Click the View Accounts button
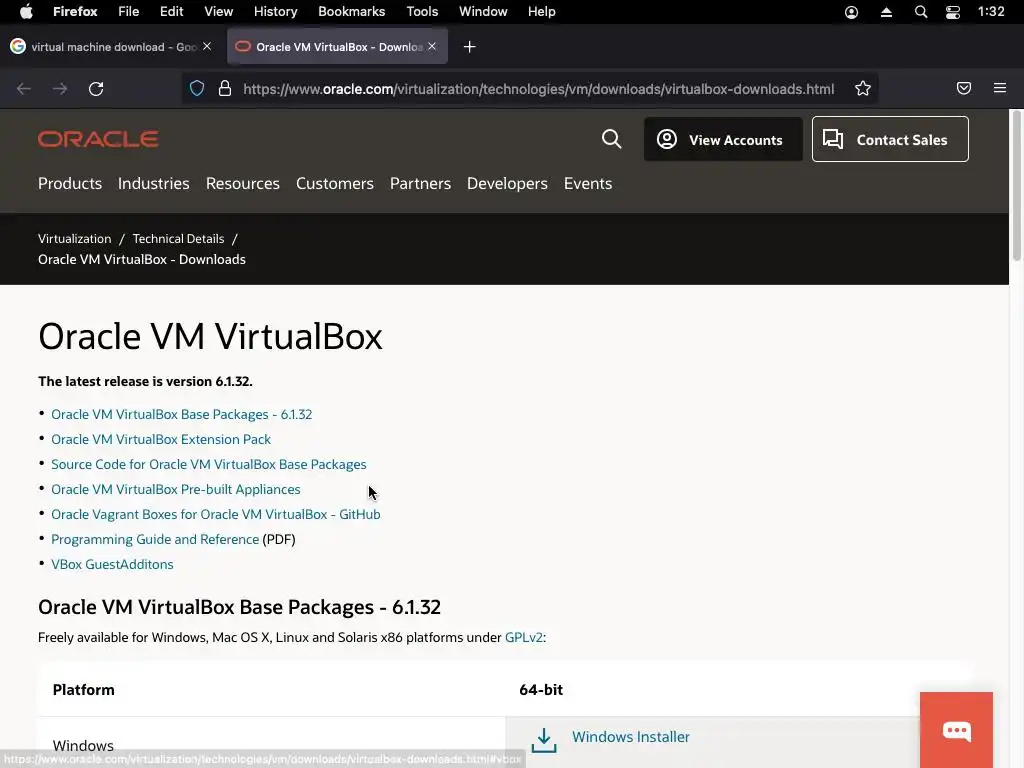1024x768 pixels. point(723,139)
